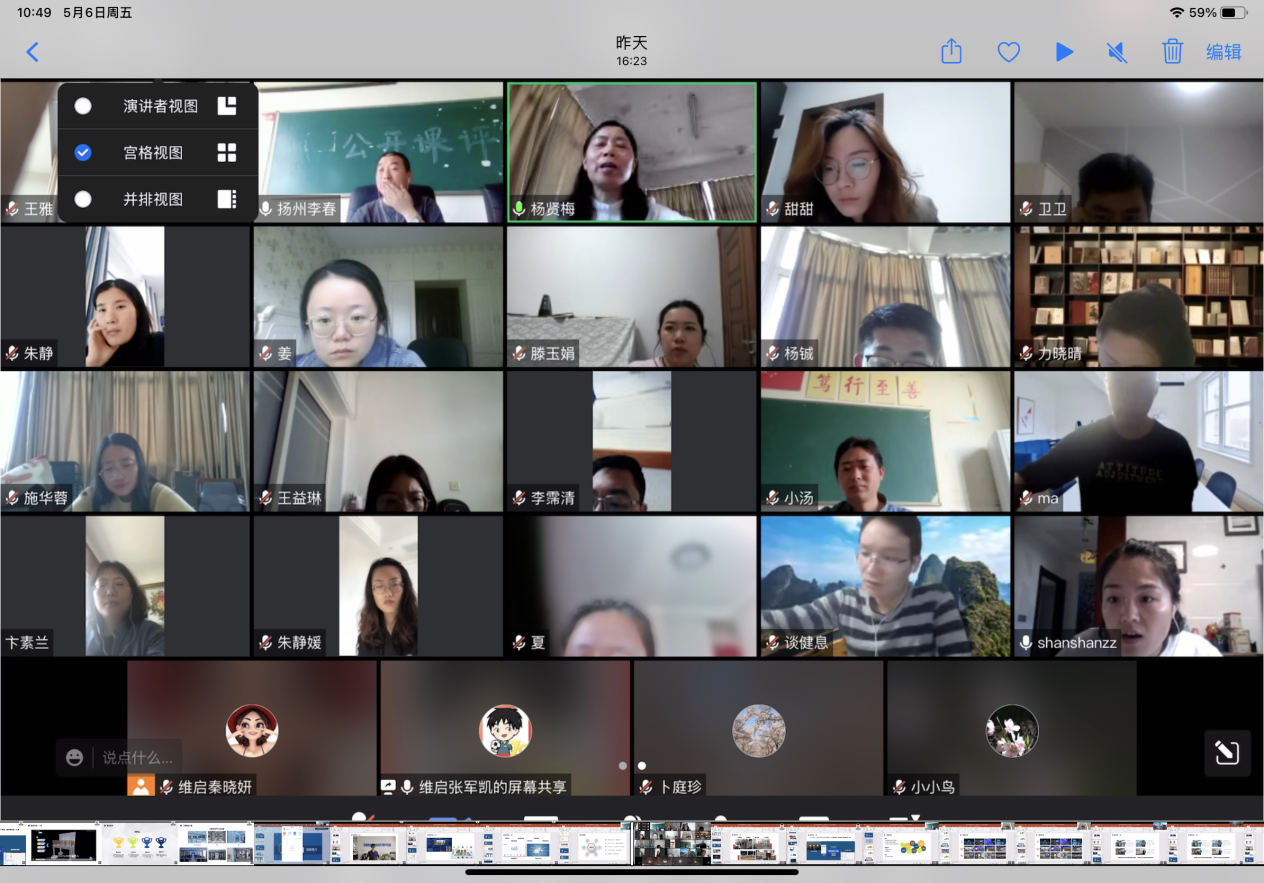1264x883 pixels.
Task: Tap the annotation pencil button
Action: pyautogui.click(x=1227, y=754)
